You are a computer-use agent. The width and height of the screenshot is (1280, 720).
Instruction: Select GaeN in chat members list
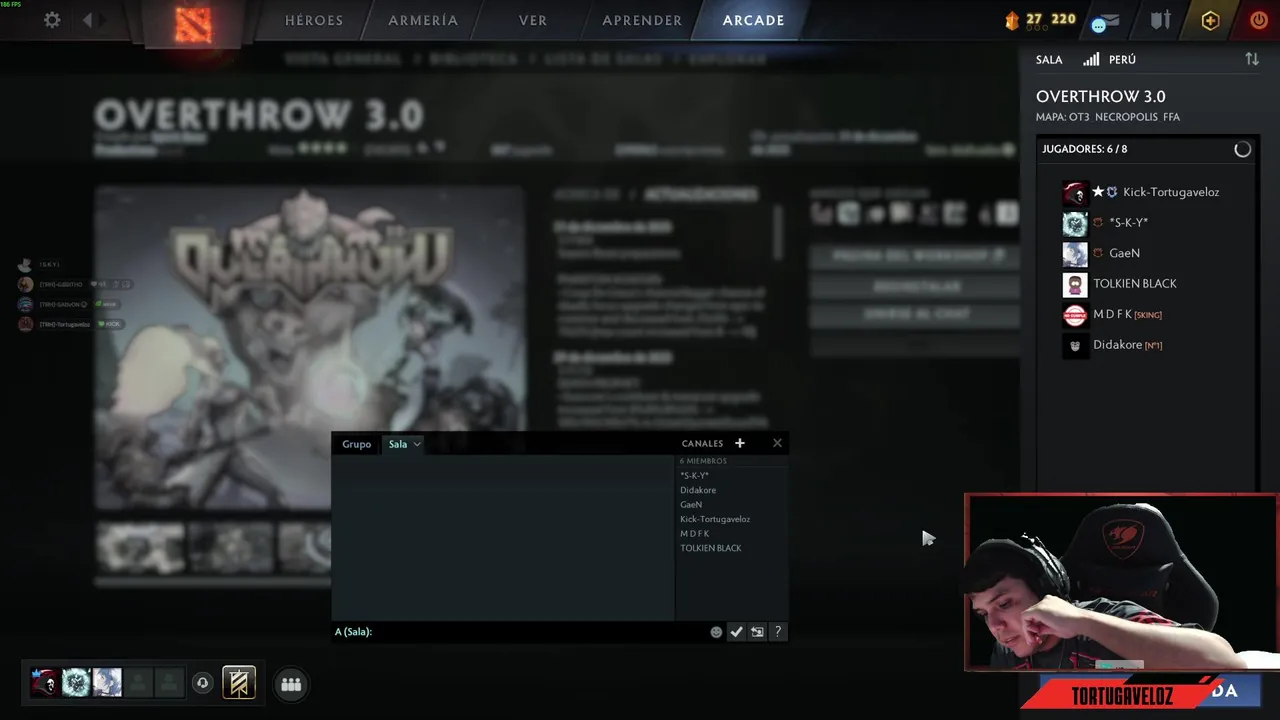tap(691, 505)
